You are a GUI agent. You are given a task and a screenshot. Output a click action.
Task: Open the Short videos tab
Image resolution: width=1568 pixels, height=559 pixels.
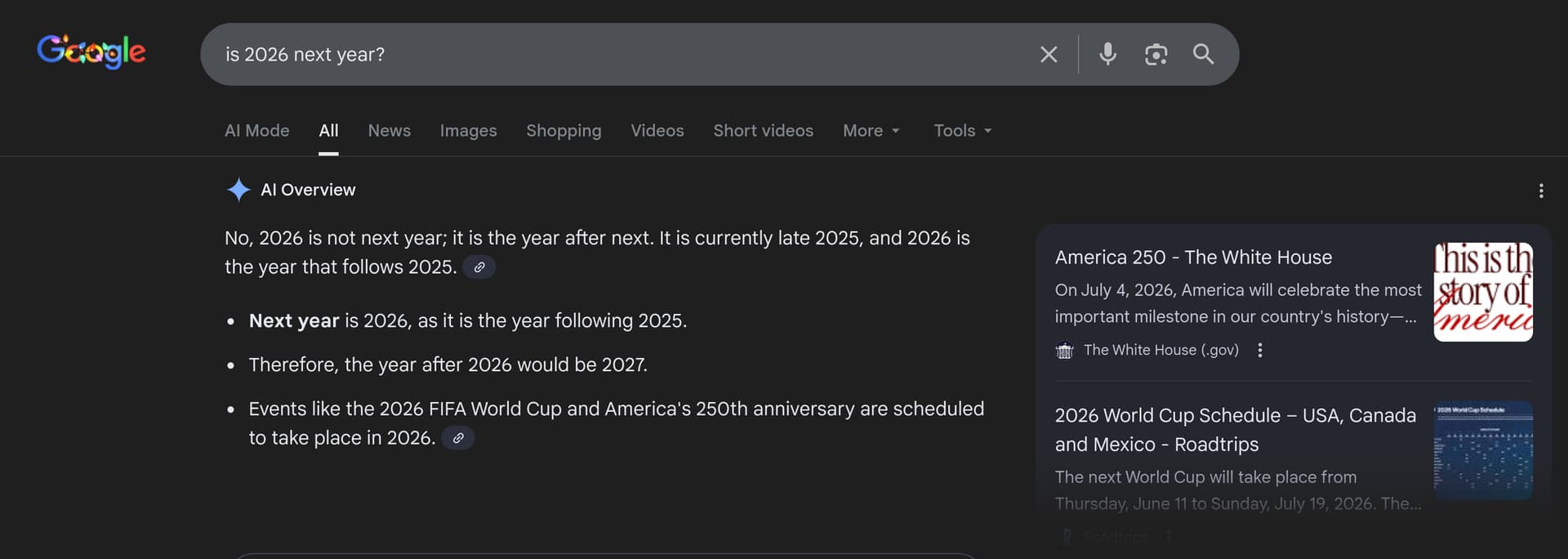tap(763, 131)
